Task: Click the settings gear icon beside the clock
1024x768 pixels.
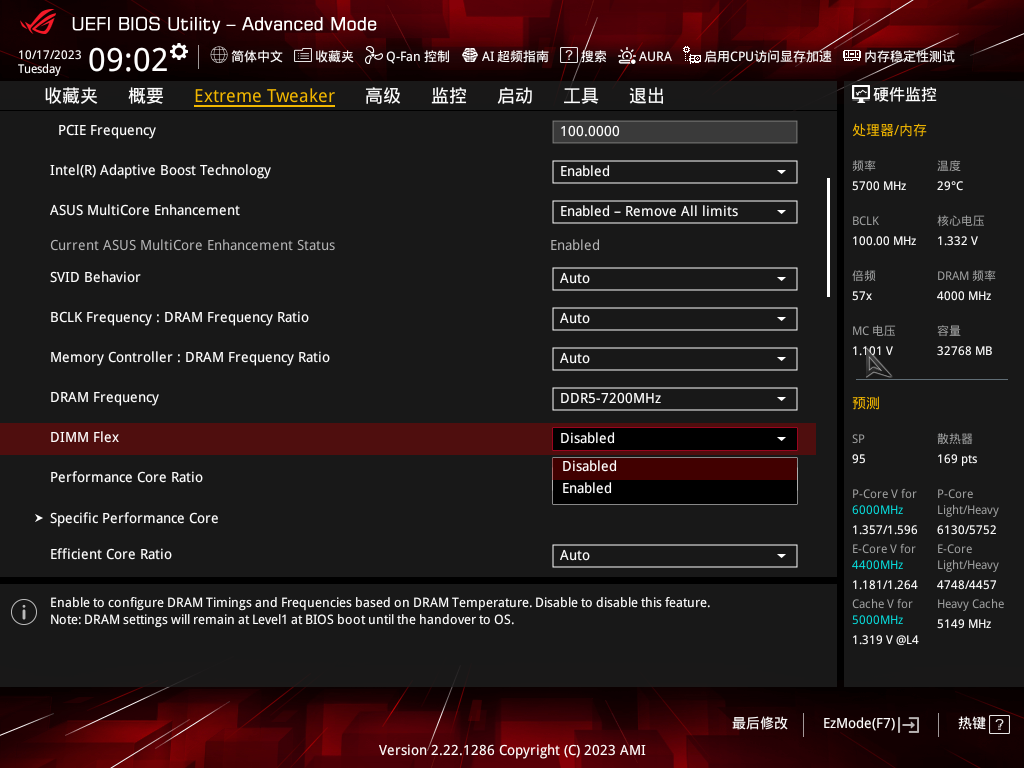Action: pyautogui.click(x=179, y=51)
